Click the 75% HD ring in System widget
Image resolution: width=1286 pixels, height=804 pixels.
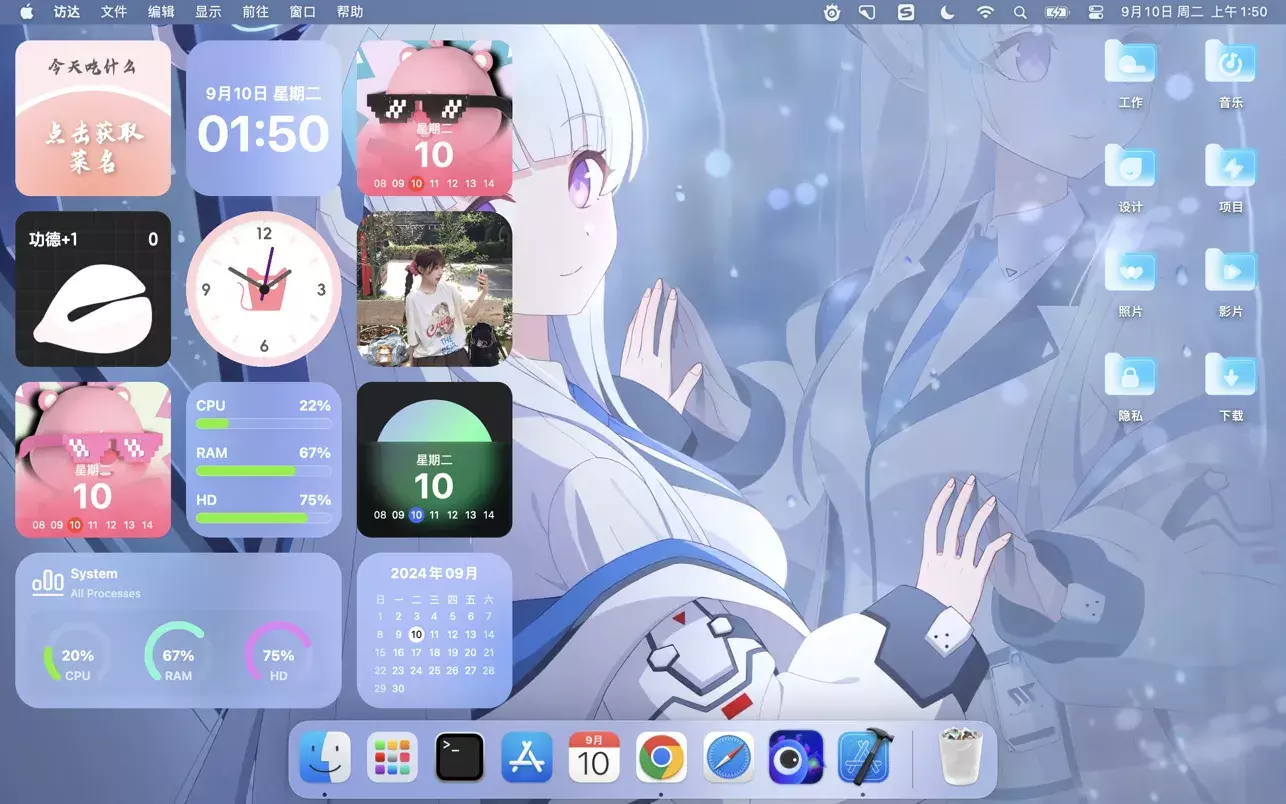[x=278, y=656]
